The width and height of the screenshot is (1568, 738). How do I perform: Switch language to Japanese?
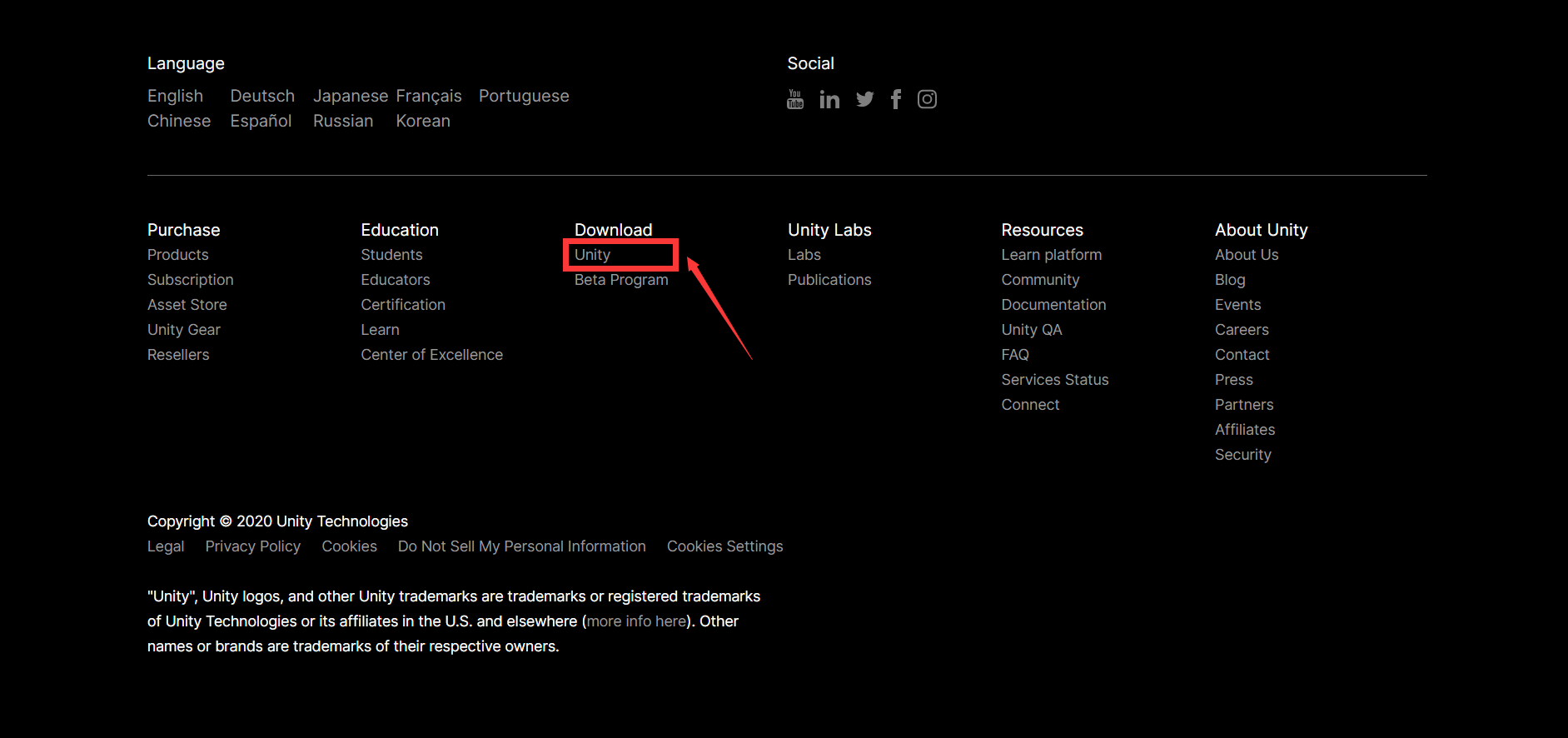[x=351, y=96]
